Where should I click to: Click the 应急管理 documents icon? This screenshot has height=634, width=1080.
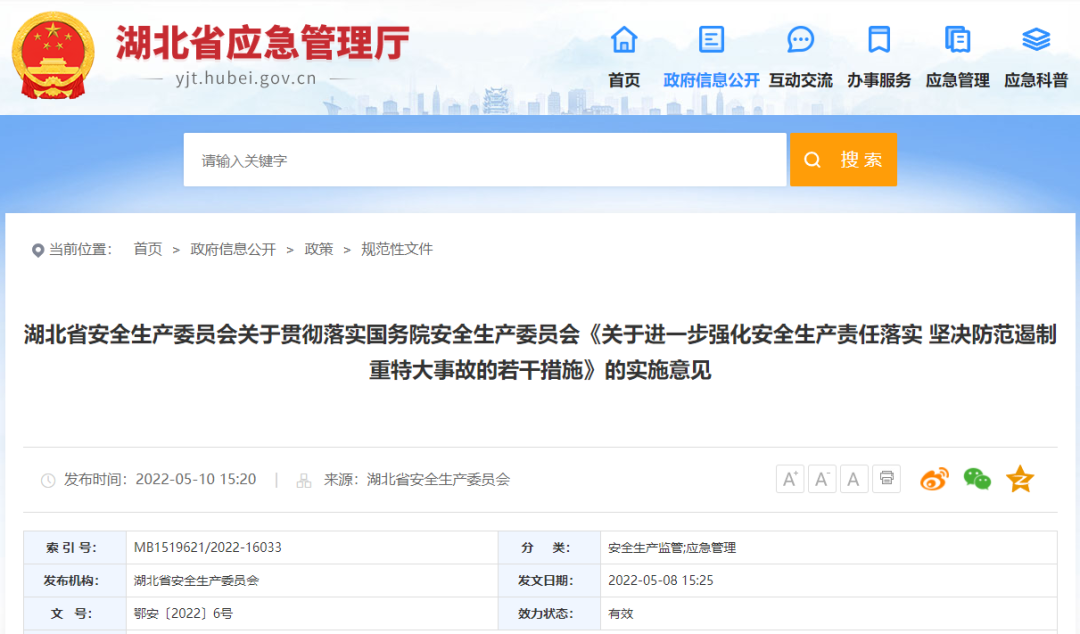point(957,40)
